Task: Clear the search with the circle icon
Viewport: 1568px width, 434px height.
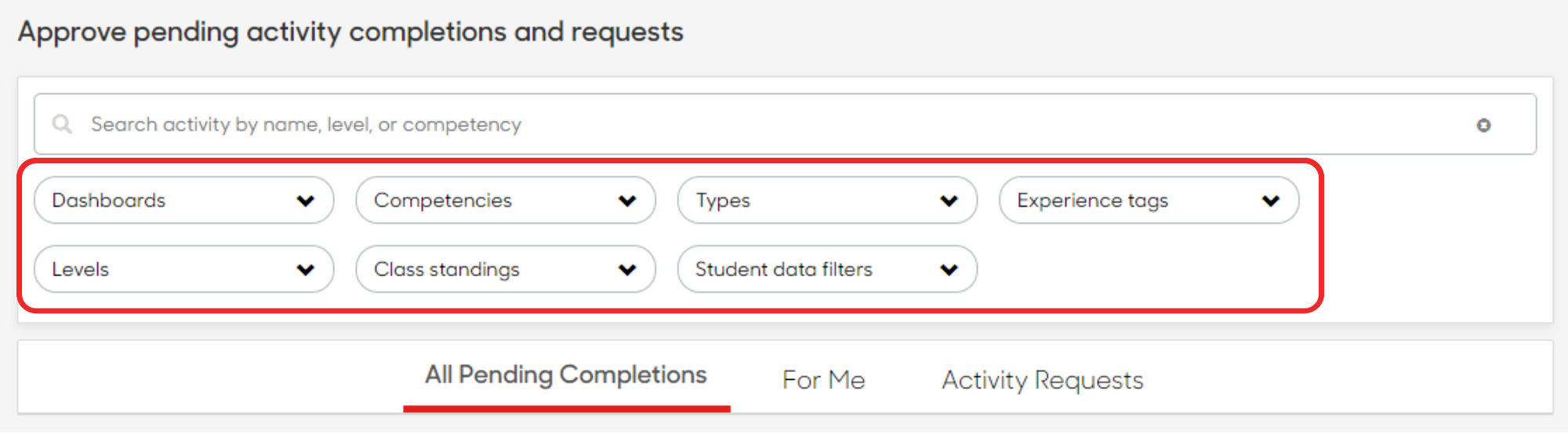Action: (1483, 125)
